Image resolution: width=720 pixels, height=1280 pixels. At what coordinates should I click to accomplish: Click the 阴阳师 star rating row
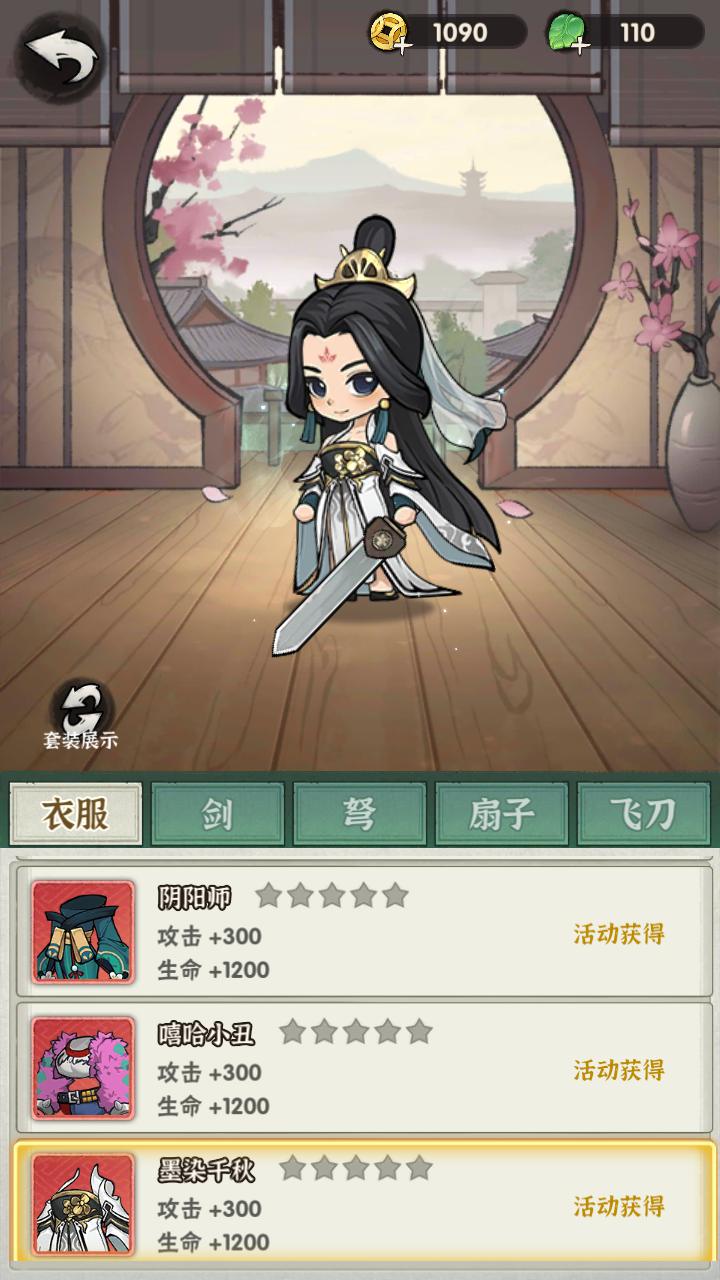tap(332, 895)
